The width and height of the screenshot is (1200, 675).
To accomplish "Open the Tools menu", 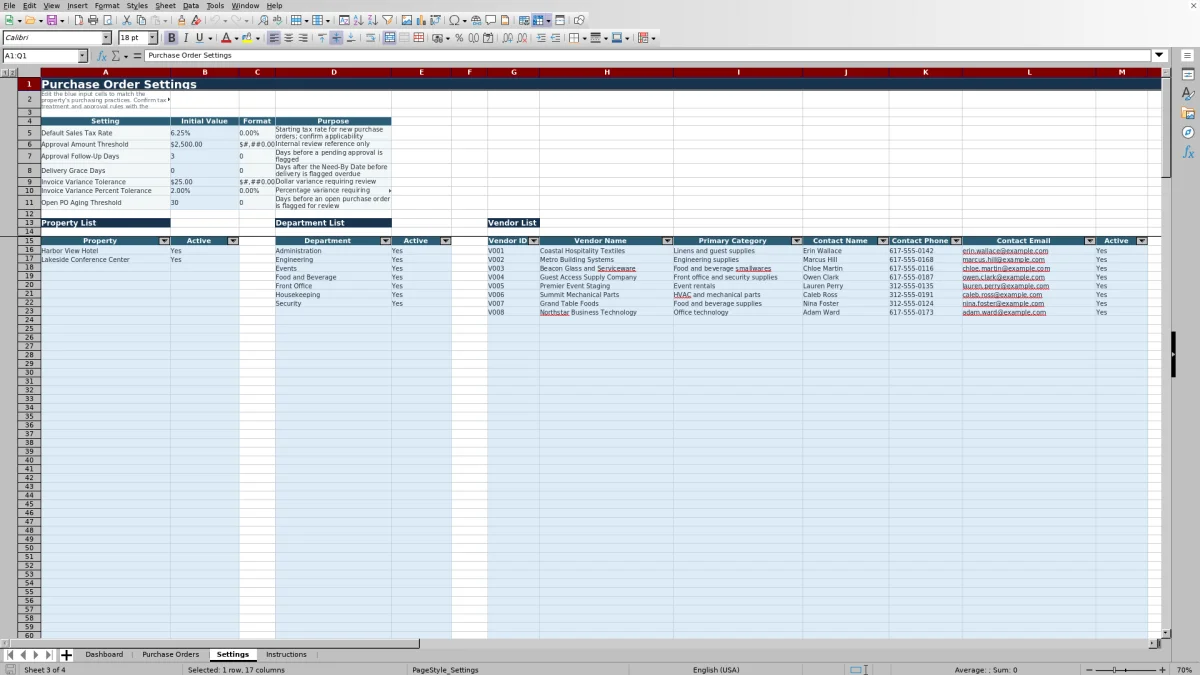I will pyautogui.click(x=215, y=6).
